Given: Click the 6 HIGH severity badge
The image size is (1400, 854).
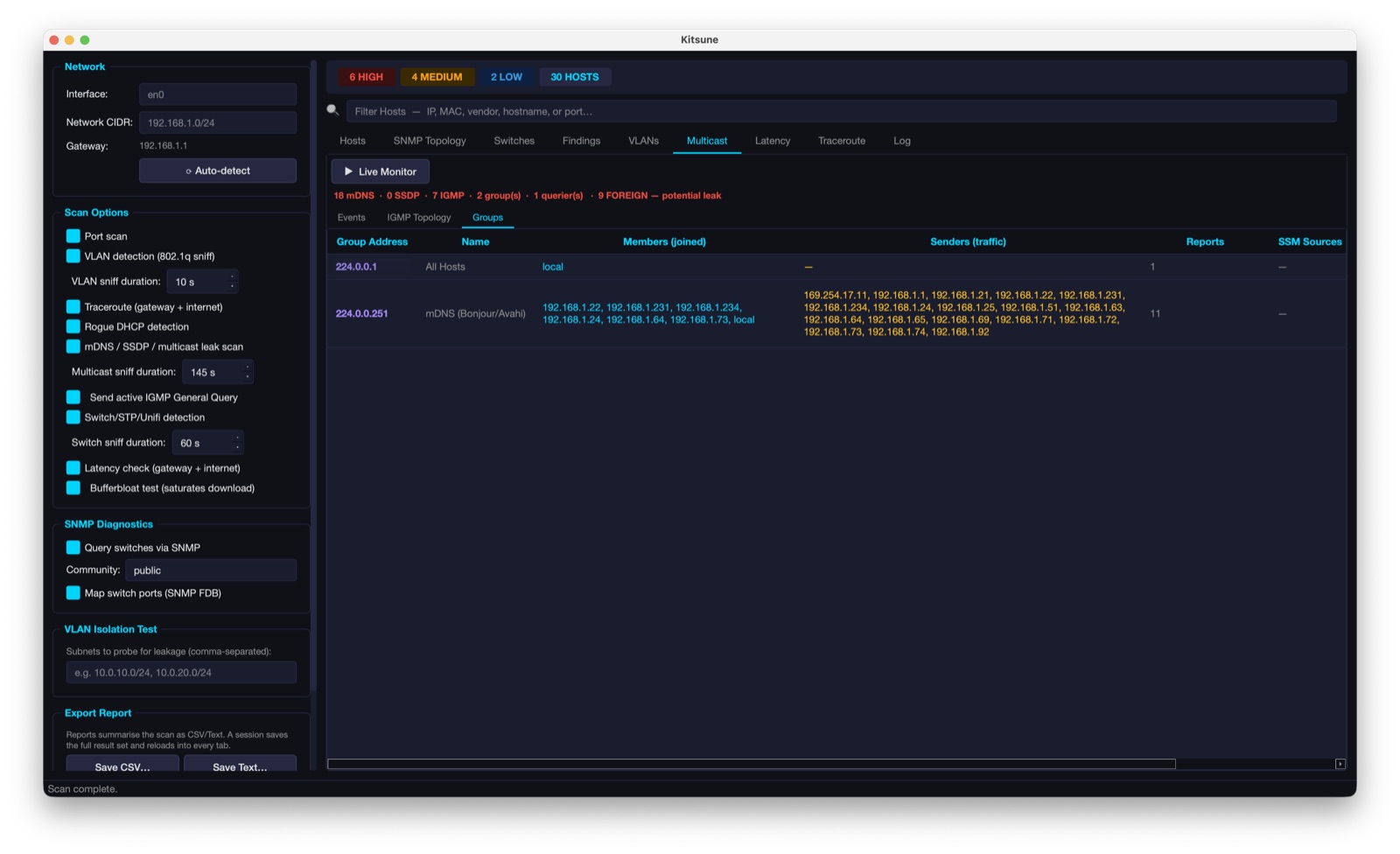Looking at the screenshot, I should [367, 77].
